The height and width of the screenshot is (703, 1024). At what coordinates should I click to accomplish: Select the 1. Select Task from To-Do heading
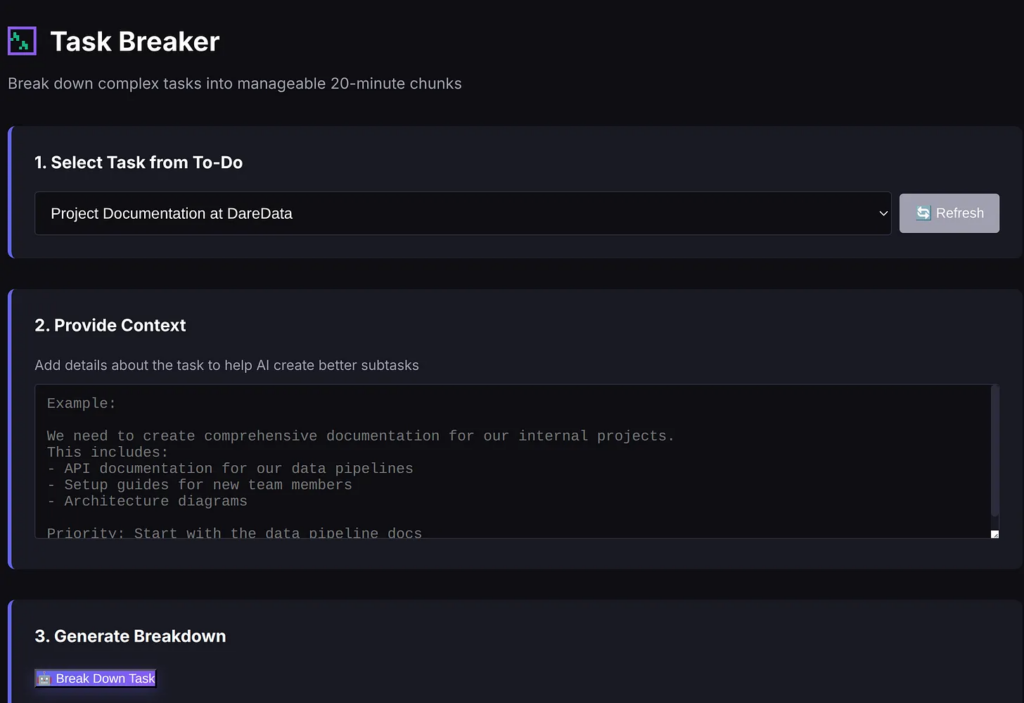tap(139, 162)
